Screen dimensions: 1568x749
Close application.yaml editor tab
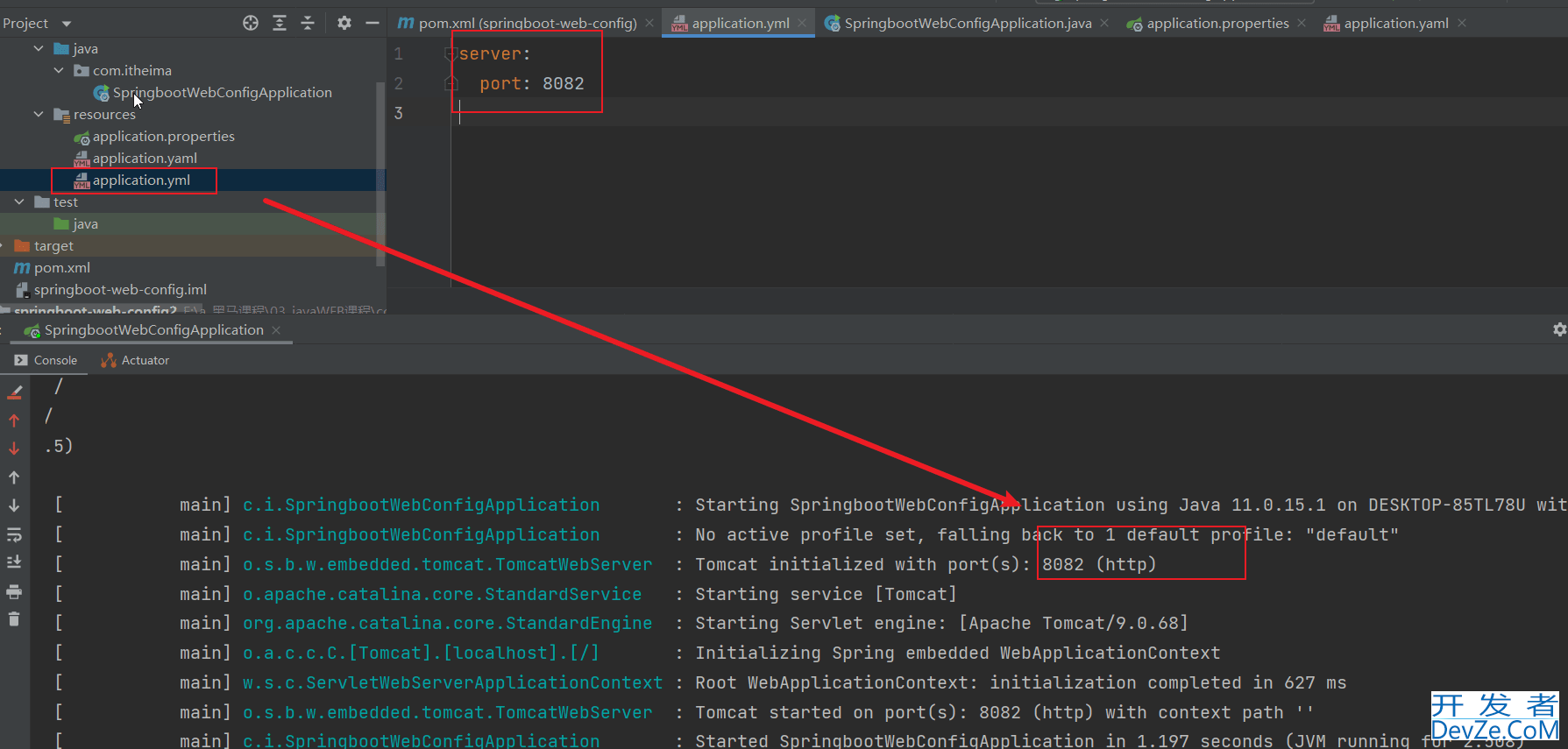click(x=1462, y=23)
